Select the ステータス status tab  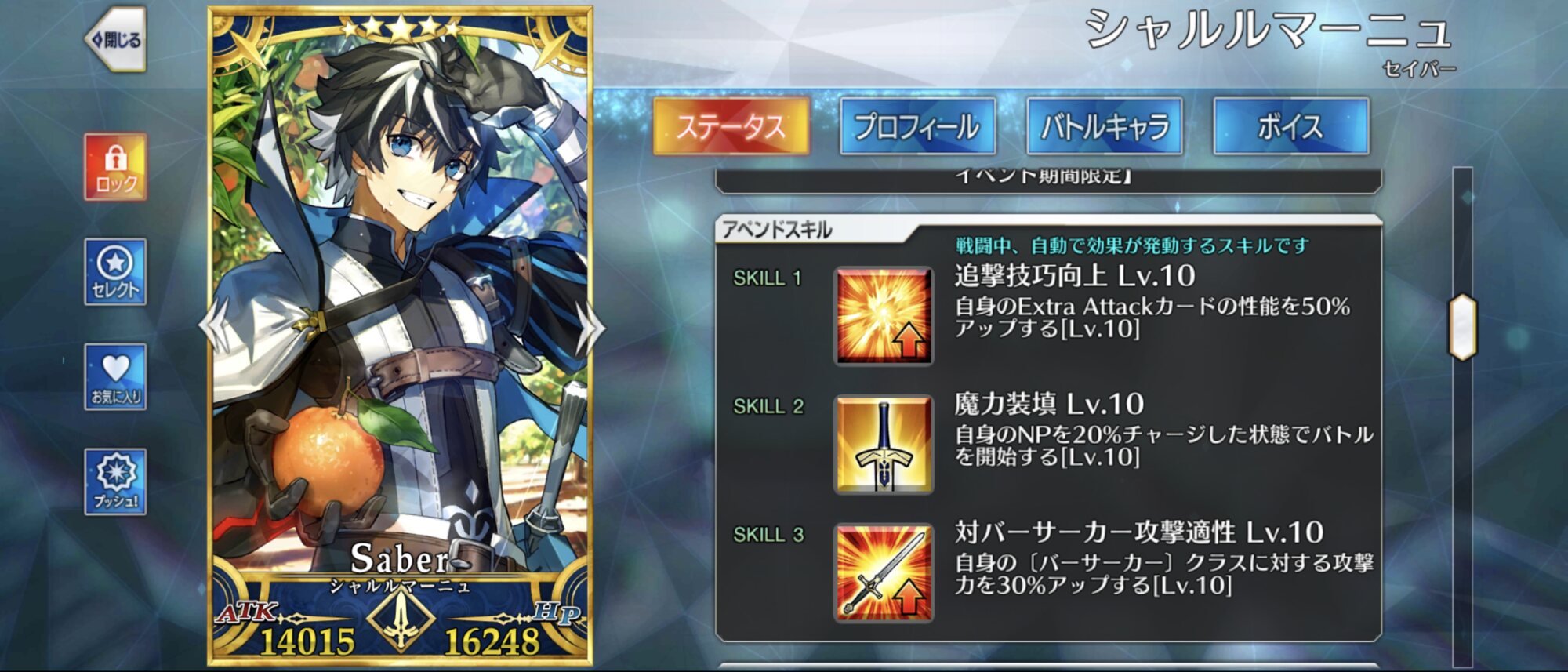coord(731,126)
